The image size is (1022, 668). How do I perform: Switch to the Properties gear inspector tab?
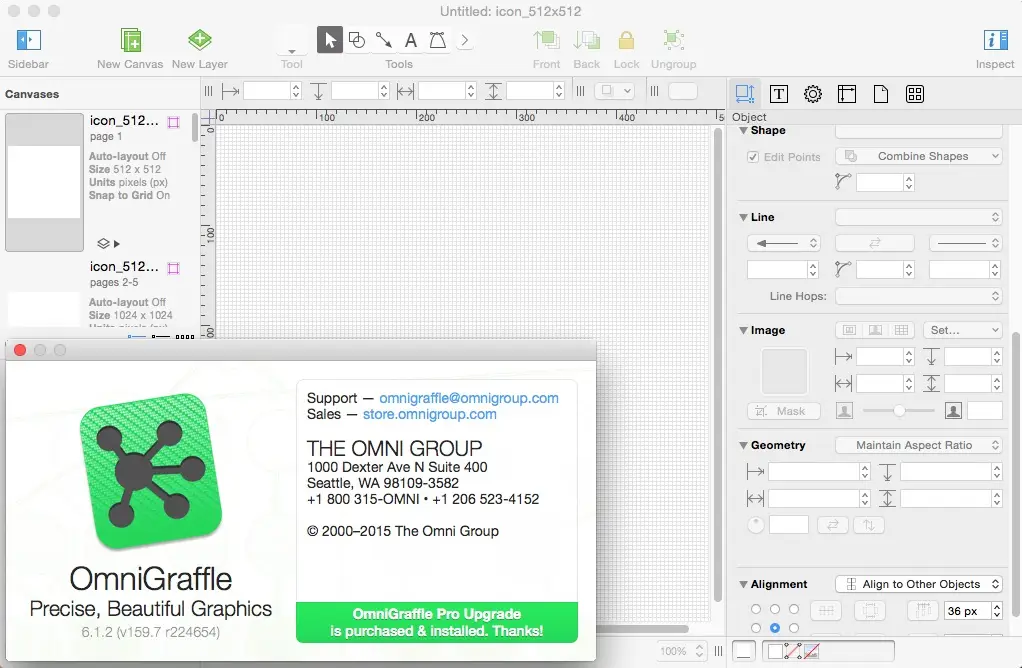(x=812, y=94)
